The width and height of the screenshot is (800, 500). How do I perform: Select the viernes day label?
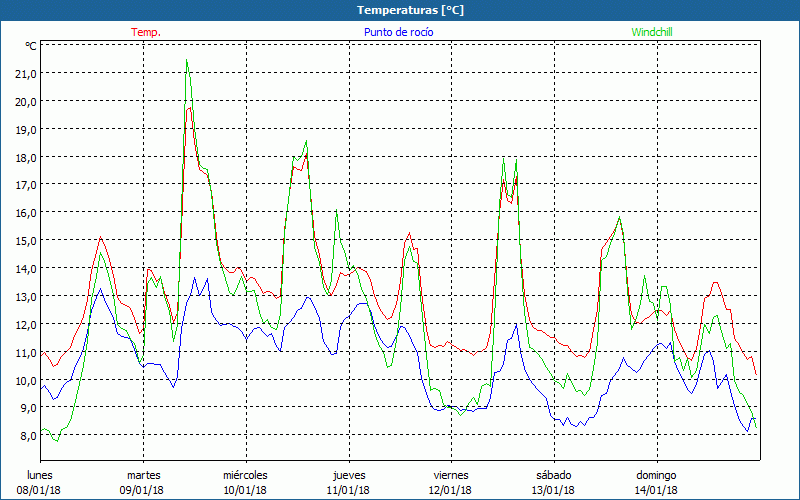point(450,475)
